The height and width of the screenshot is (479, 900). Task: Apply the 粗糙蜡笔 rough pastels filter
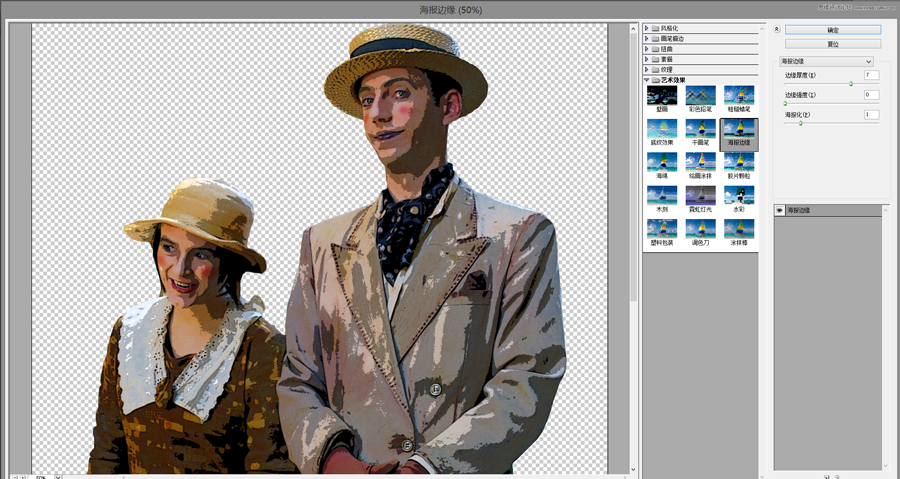pos(739,96)
